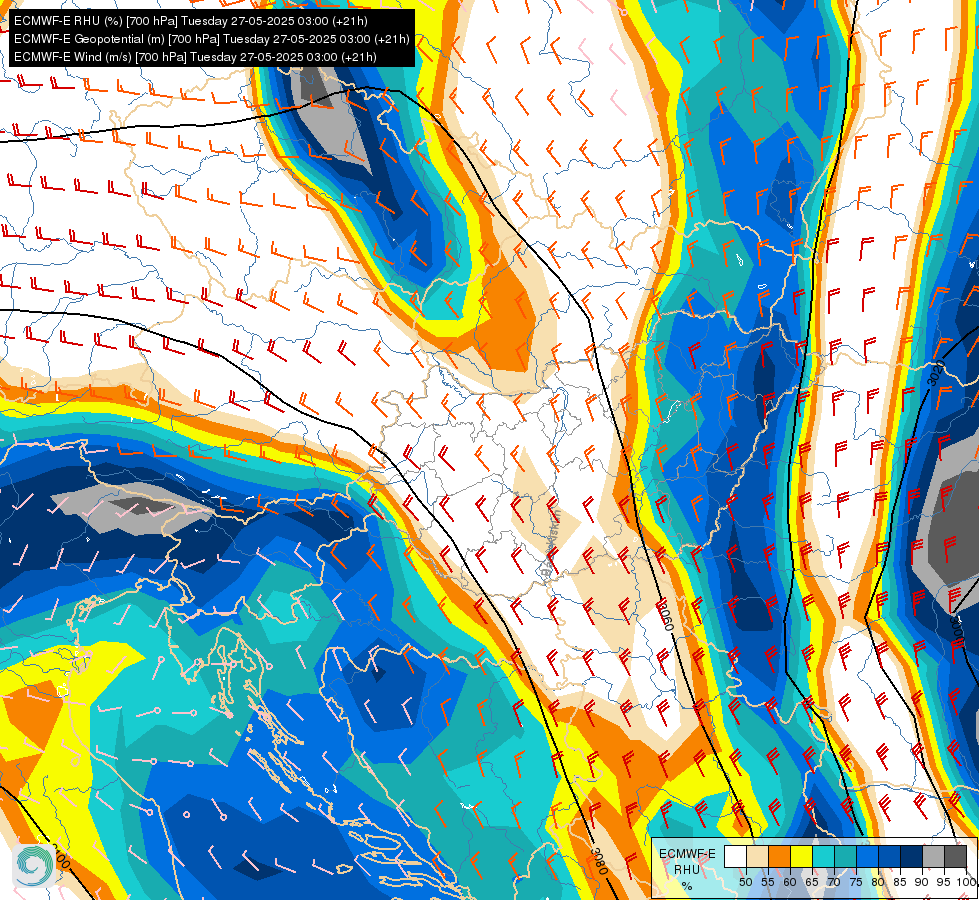Image resolution: width=979 pixels, height=900 pixels.
Task: Select the navy 85-90 legend swatch
Action: [x=912, y=857]
